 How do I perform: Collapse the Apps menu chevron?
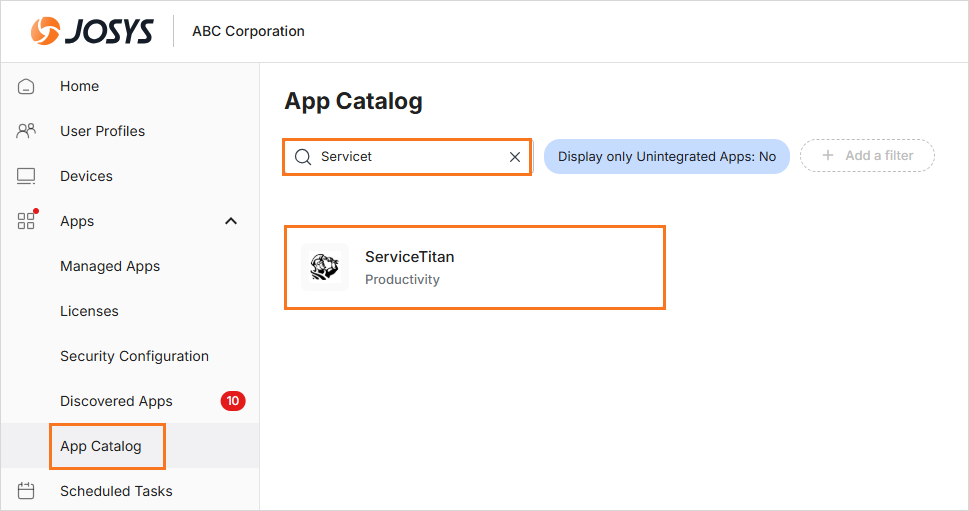tap(231, 221)
